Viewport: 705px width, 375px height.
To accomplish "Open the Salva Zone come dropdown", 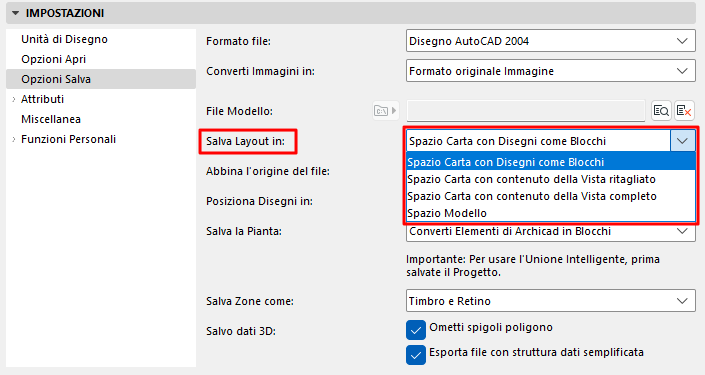I will [551, 301].
